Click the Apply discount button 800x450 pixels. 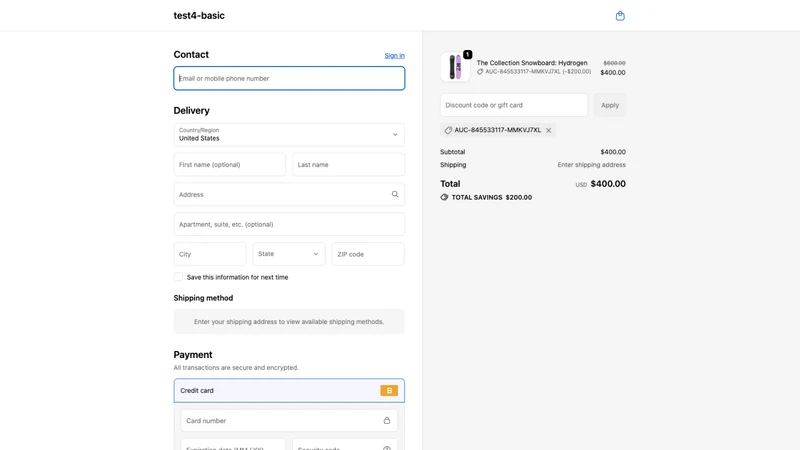tap(610, 105)
